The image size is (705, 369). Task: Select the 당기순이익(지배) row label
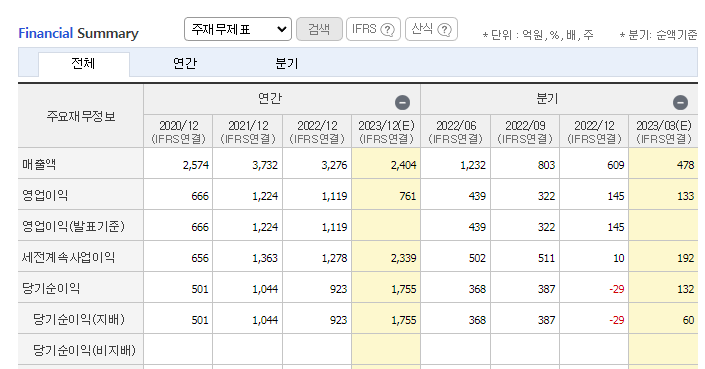pyautogui.click(x=79, y=320)
